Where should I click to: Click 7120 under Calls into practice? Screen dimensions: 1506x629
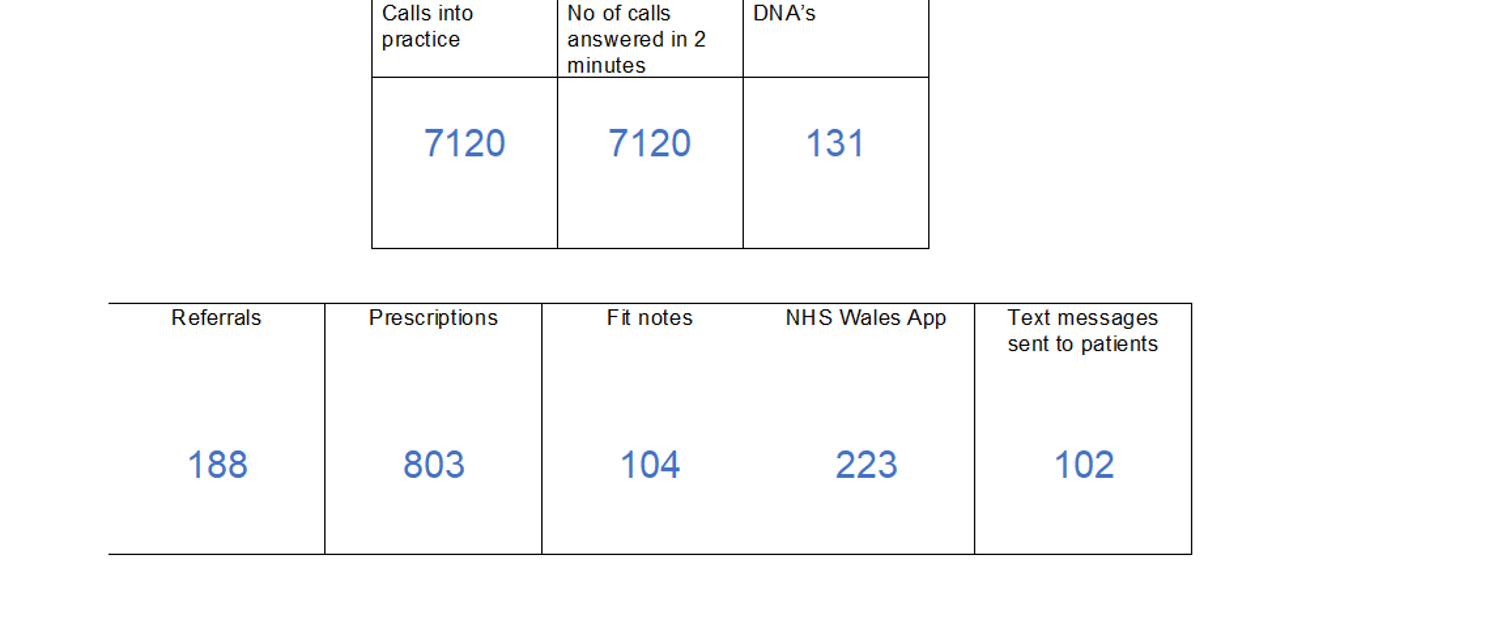click(x=464, y=144)
